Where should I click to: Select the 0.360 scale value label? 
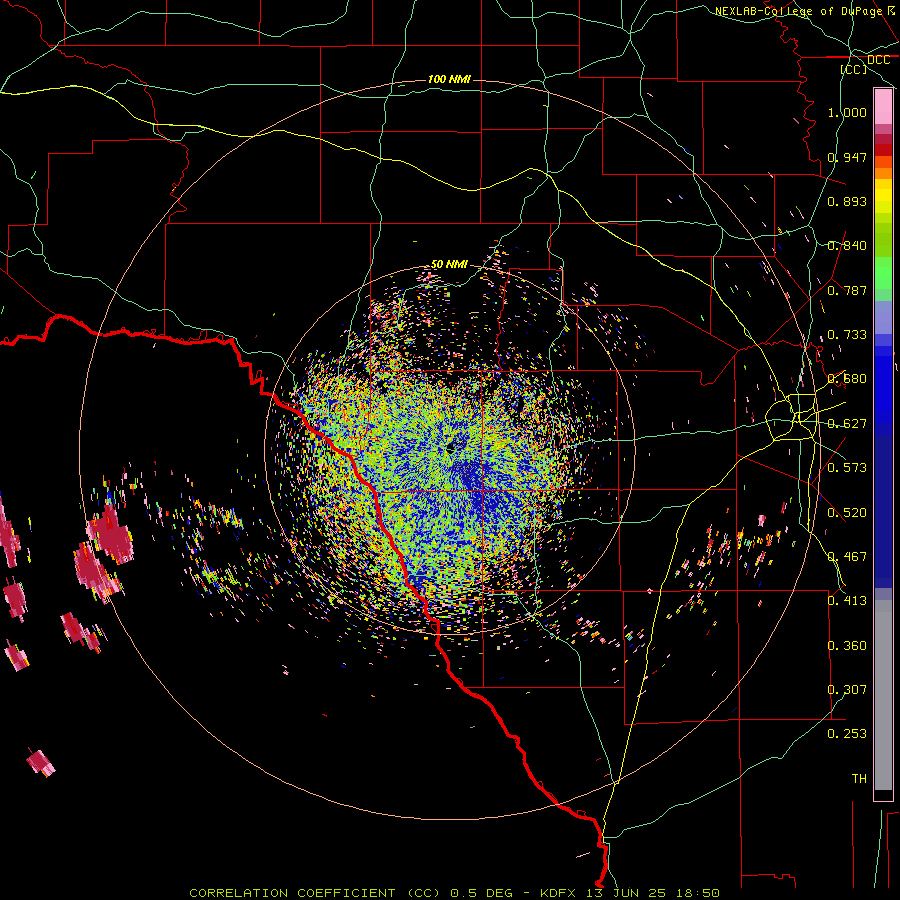tap(847, 646)
